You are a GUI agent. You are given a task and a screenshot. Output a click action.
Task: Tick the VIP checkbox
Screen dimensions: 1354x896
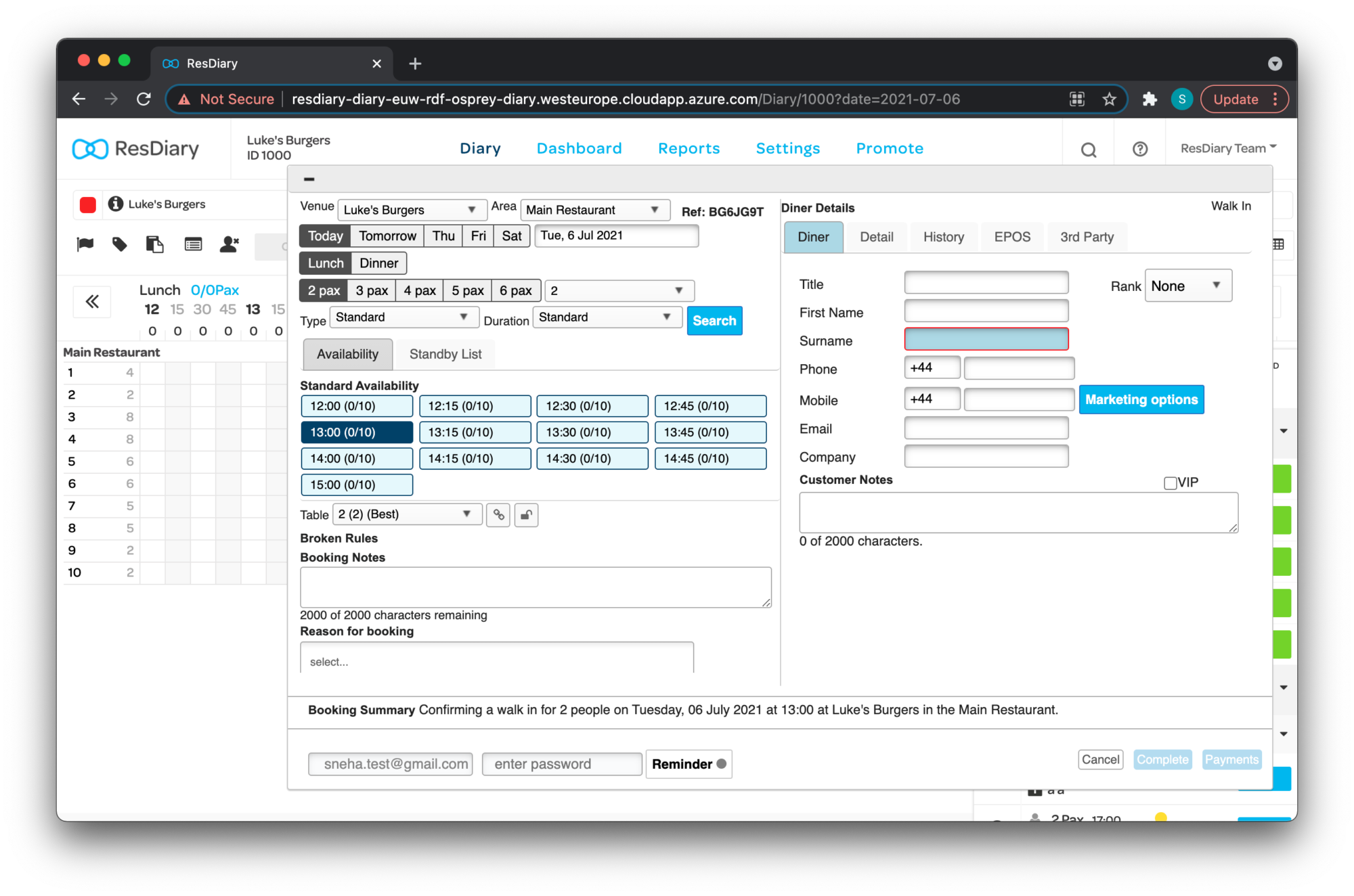[1170, 483]
